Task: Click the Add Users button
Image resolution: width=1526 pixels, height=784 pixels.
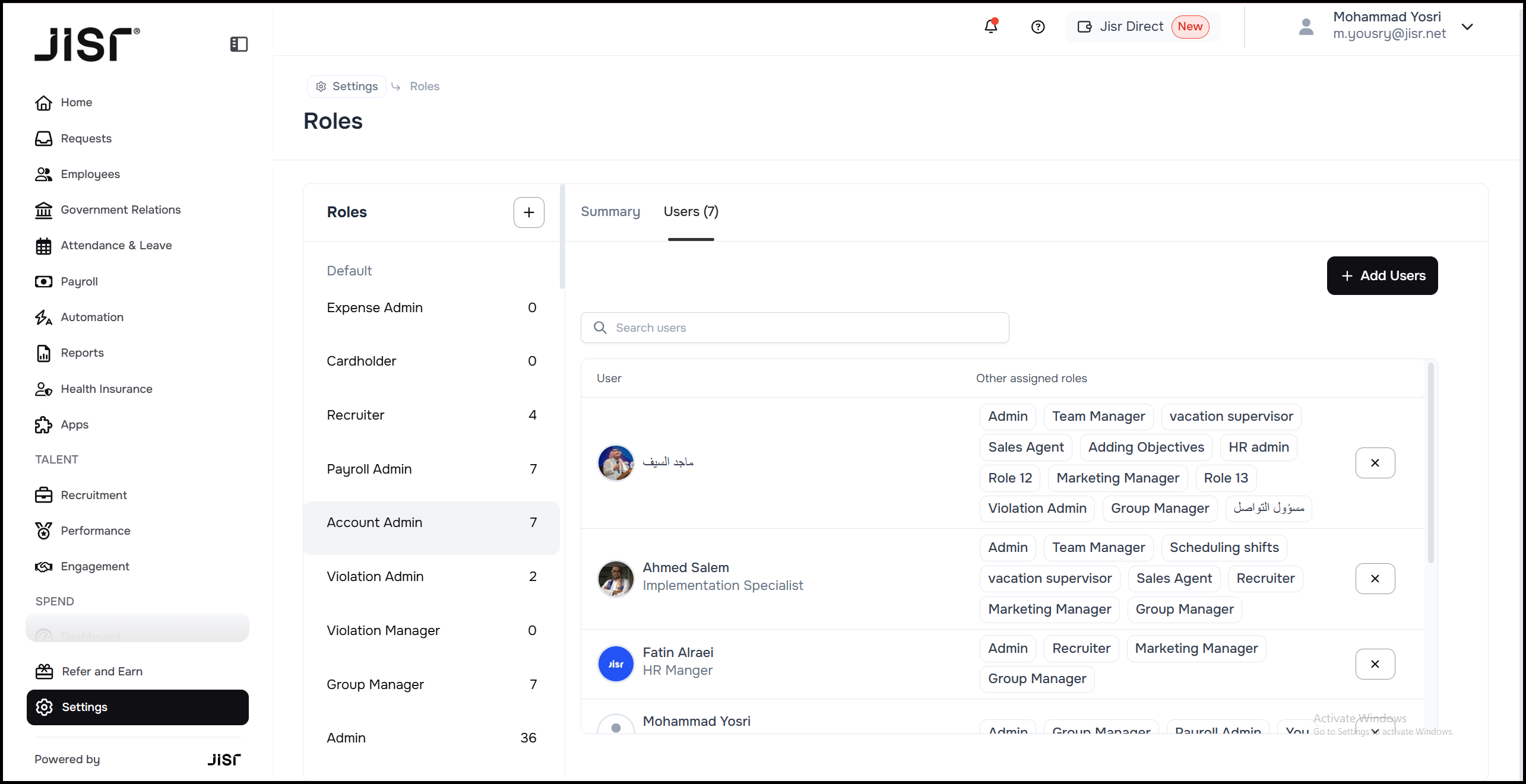Action: click(x=1382, y=275)
